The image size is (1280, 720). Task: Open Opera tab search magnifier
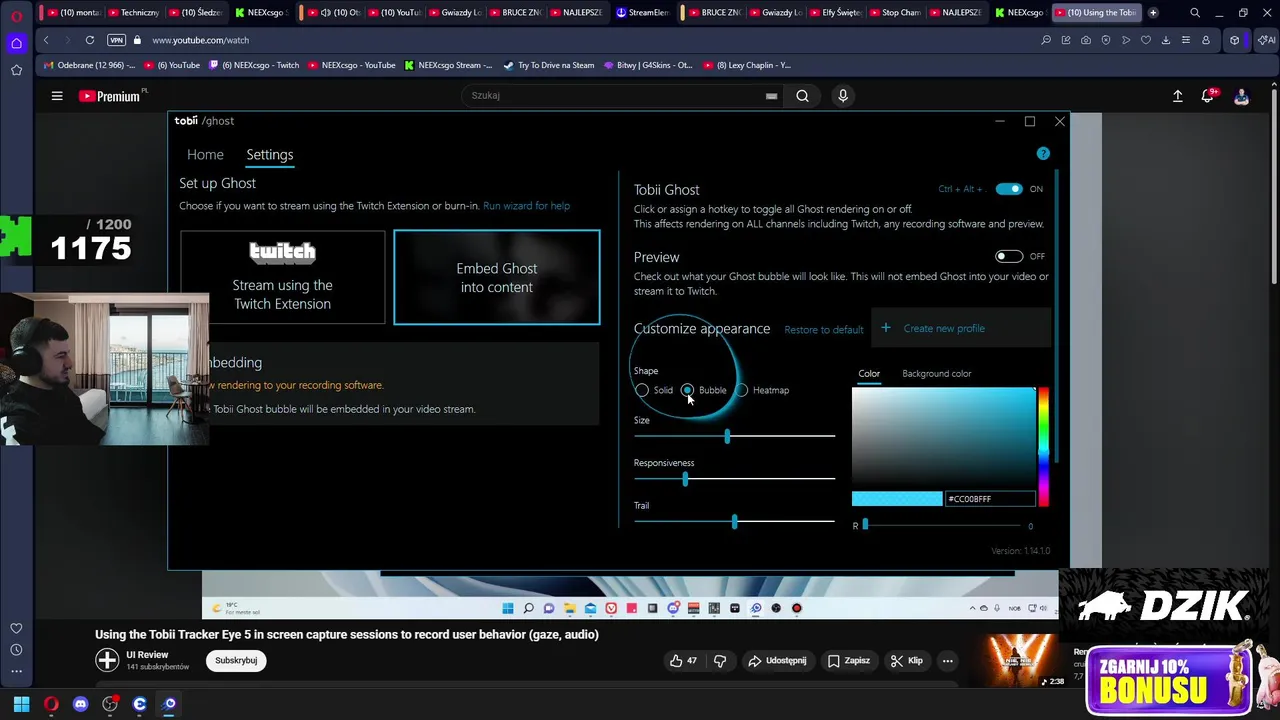click(x=1195, y=13)
